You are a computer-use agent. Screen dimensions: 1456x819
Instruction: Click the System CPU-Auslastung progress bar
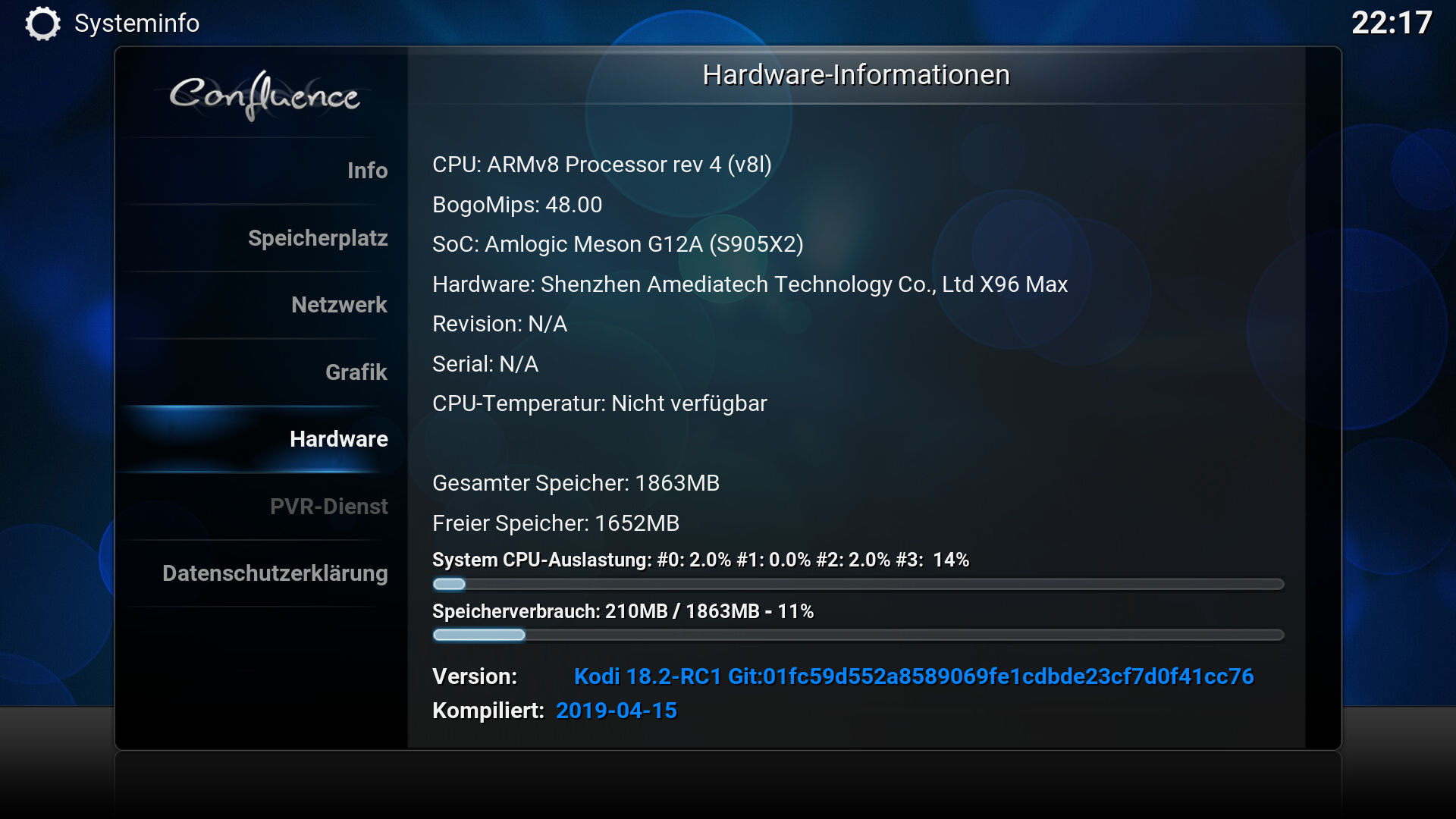pos(858,584)
